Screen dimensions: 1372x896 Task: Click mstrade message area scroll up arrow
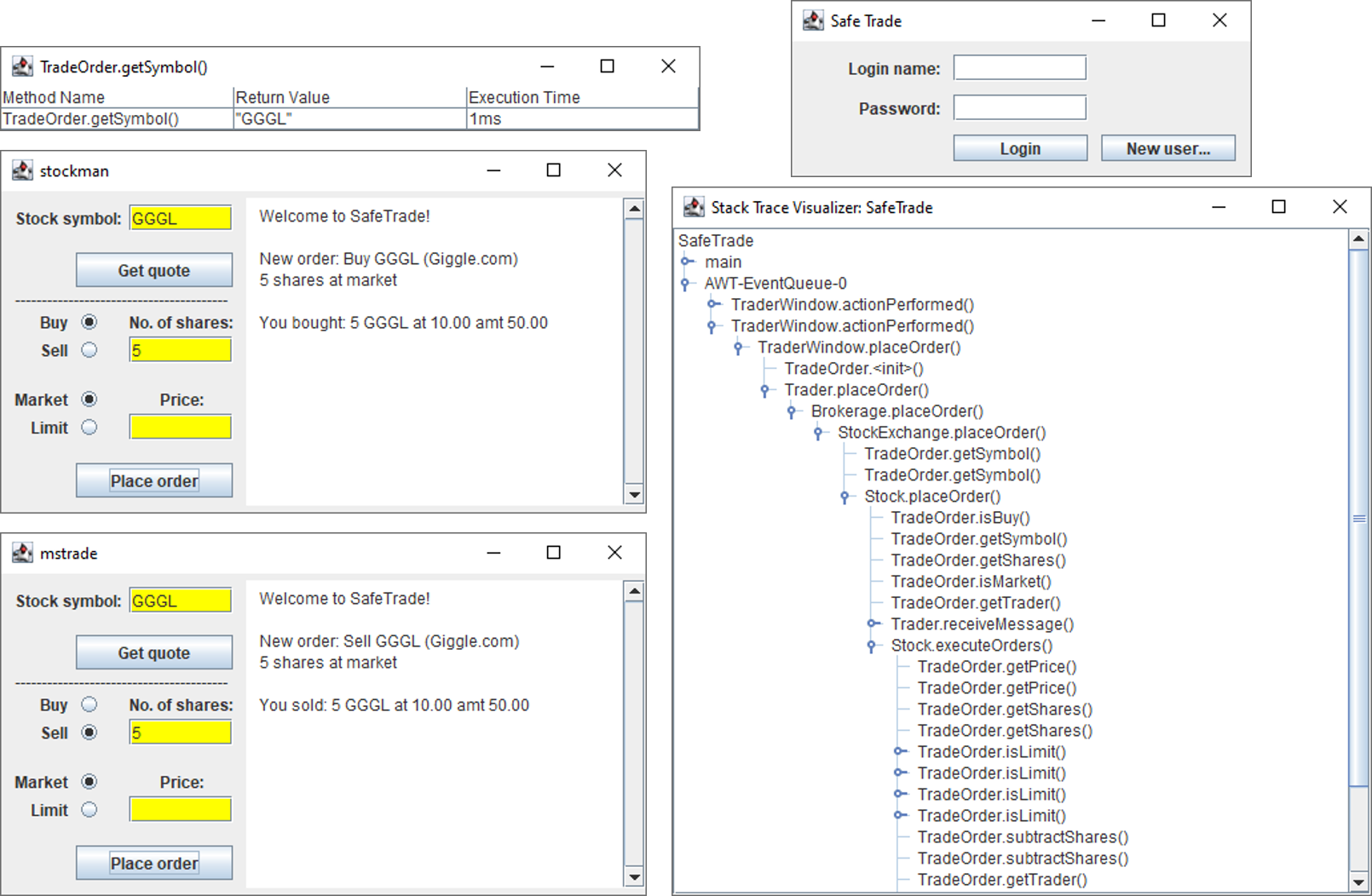coord(634,590)
